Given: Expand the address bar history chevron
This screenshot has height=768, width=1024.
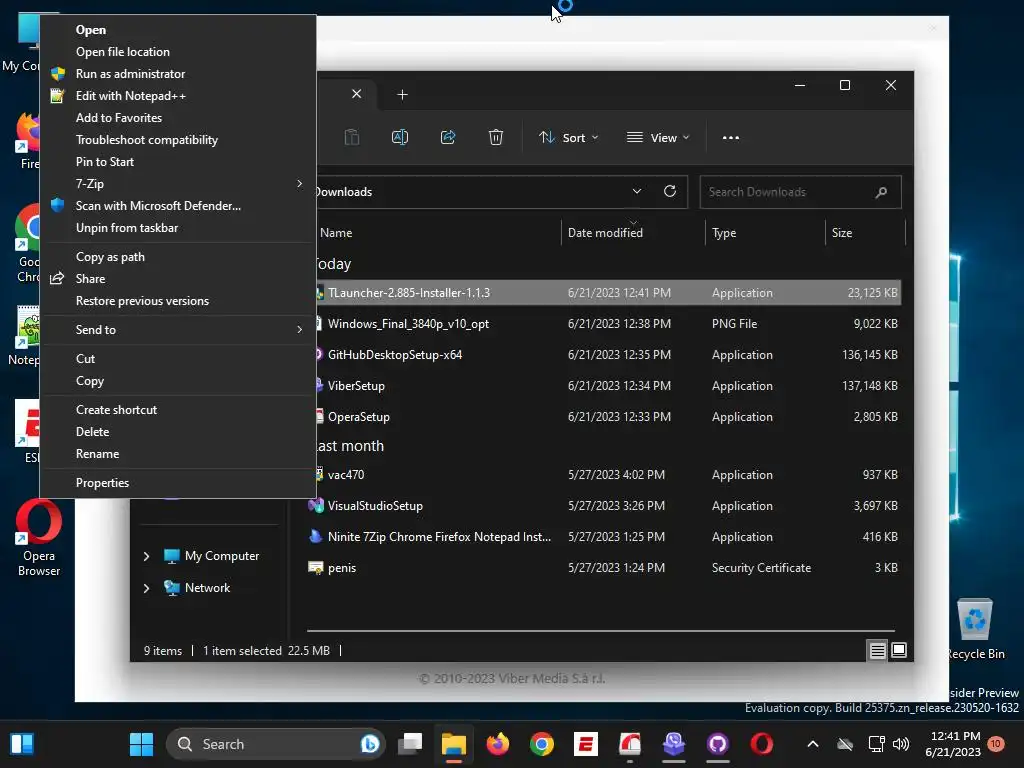Looking at the screenshot, I should coord(637,191).
